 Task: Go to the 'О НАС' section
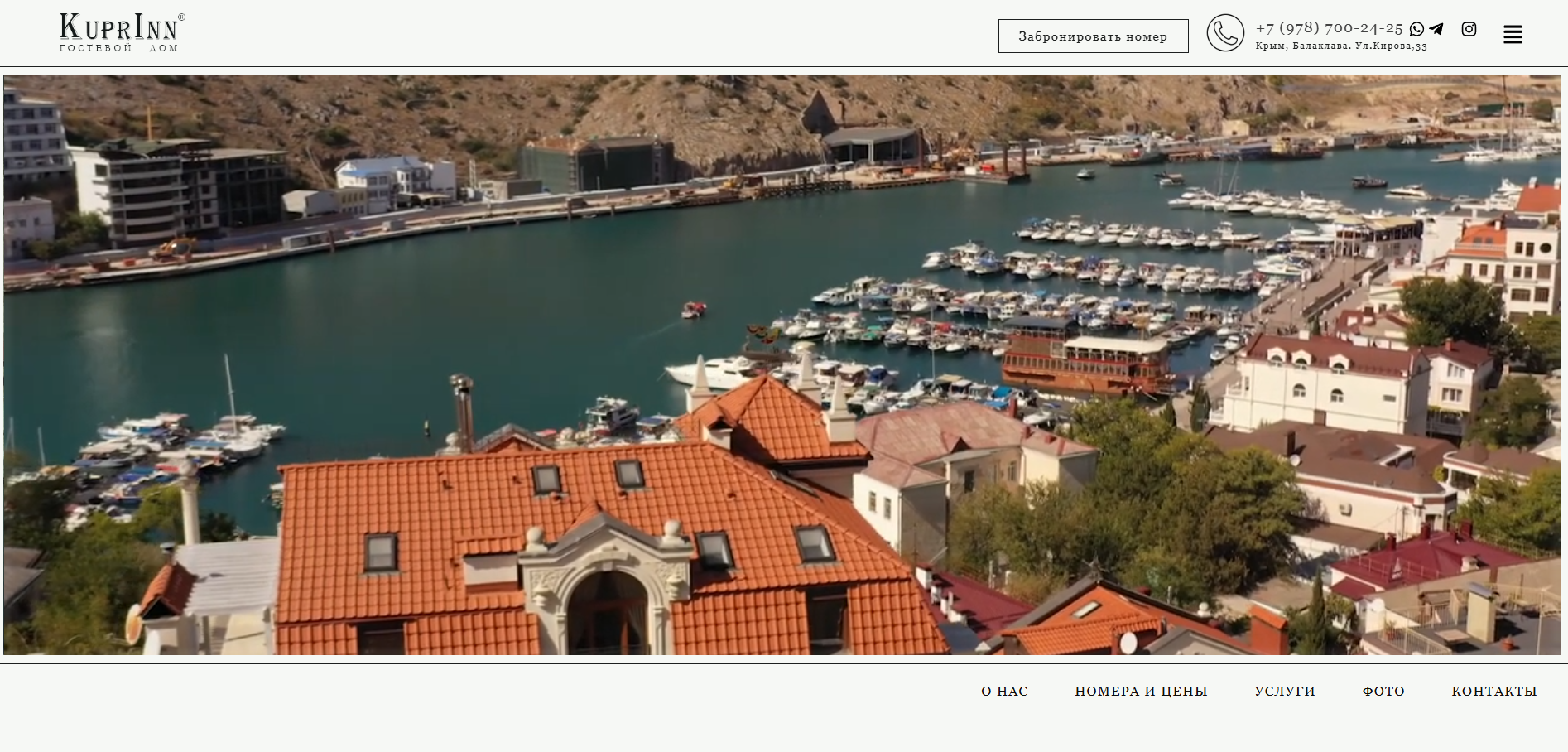1004,691
